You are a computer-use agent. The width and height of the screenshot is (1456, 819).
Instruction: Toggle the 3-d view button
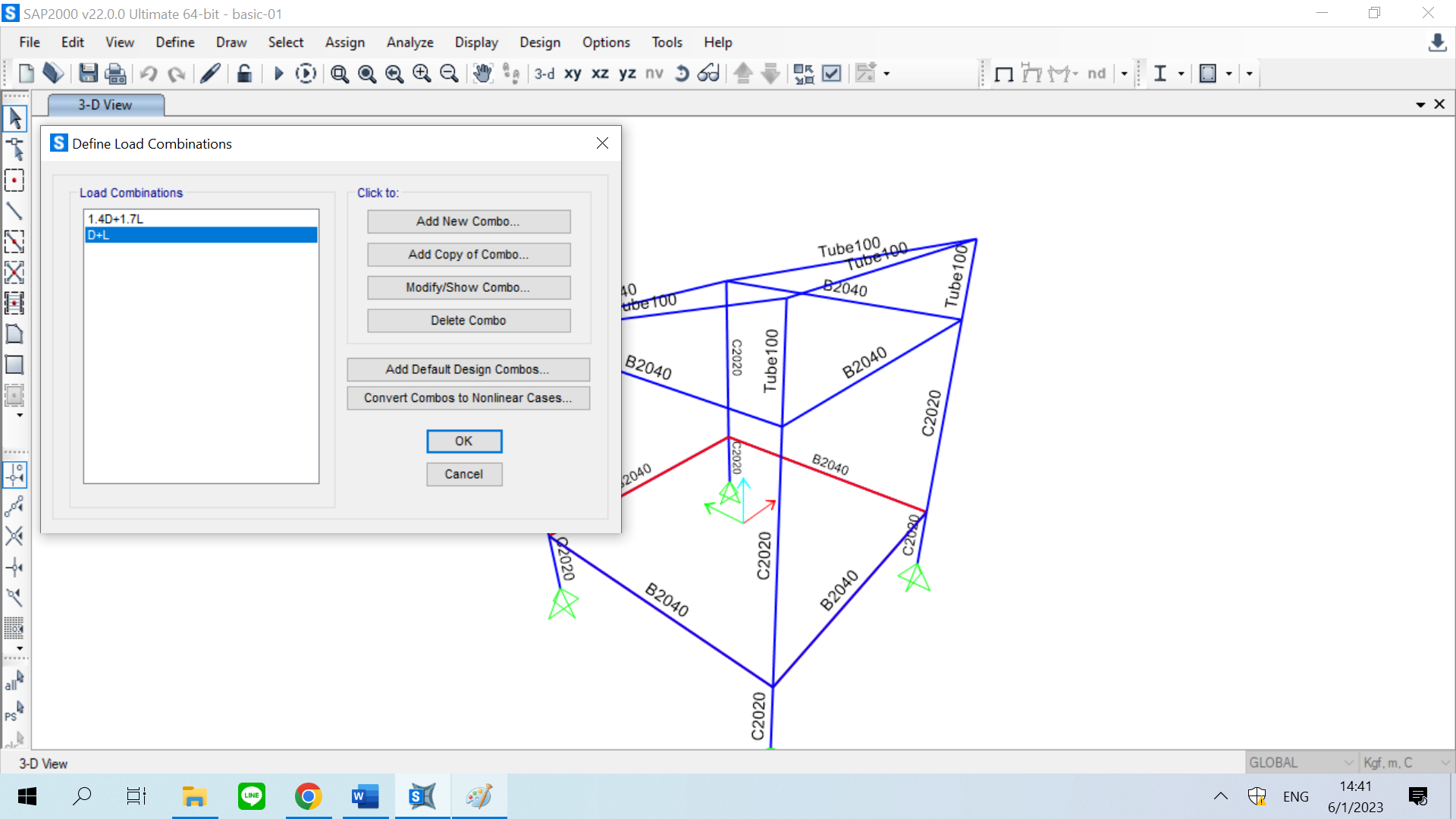click(544, 74)
